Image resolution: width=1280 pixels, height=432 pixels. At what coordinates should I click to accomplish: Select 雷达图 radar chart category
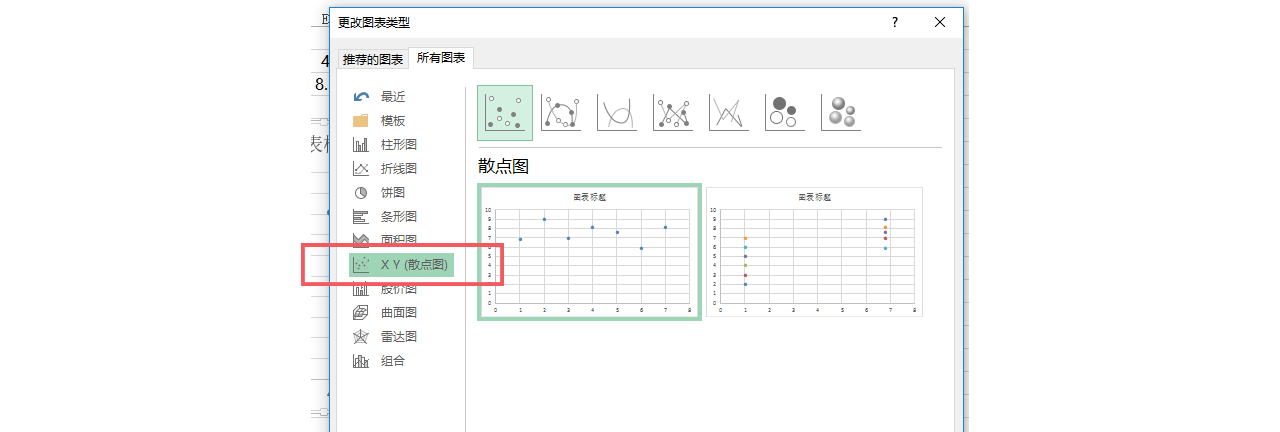pos(398,337)
